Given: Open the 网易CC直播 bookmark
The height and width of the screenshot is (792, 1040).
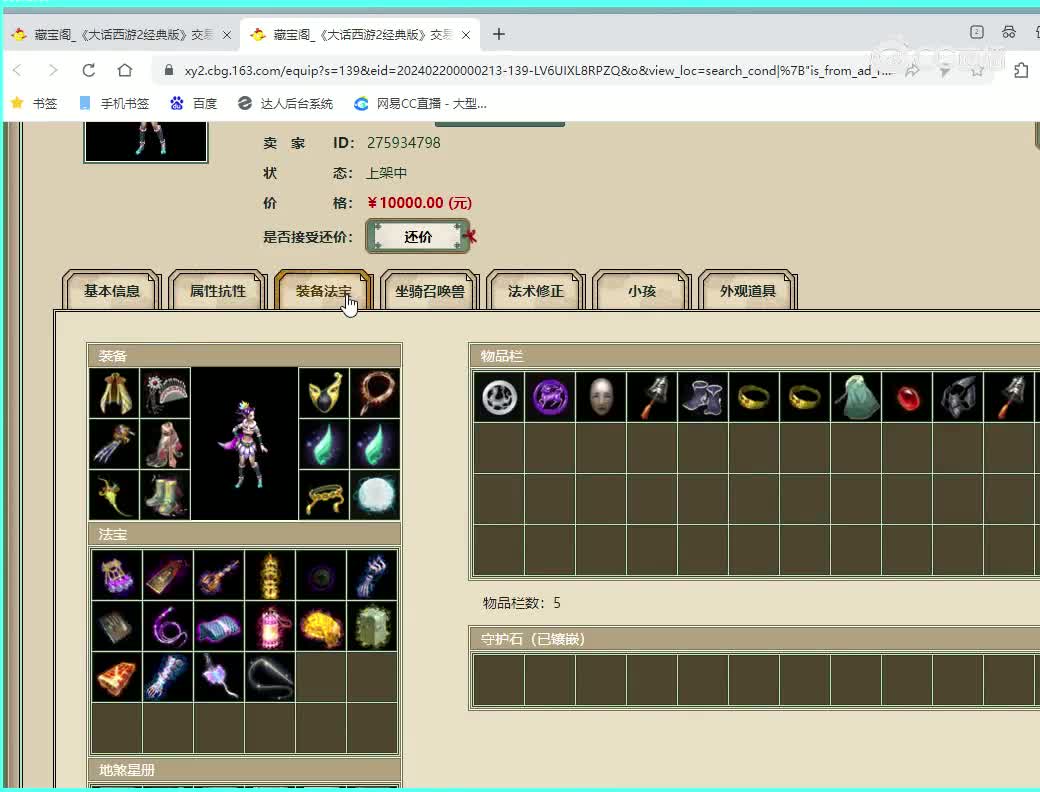Looking at the screenshot, I should pos(421,103).
